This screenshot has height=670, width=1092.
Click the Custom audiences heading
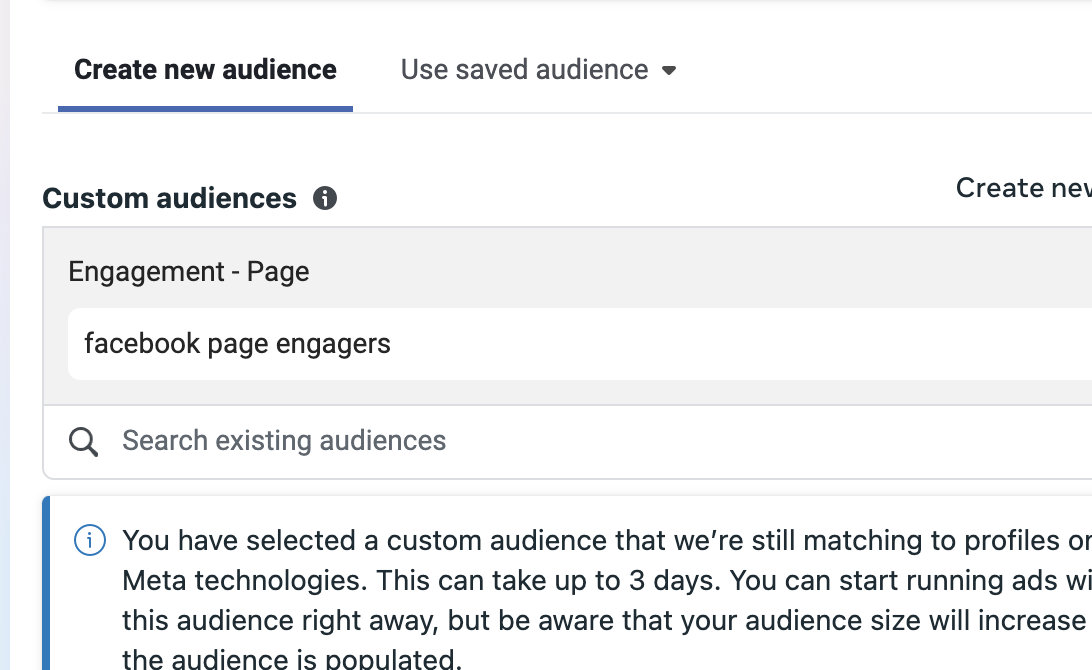click(170, 198)
